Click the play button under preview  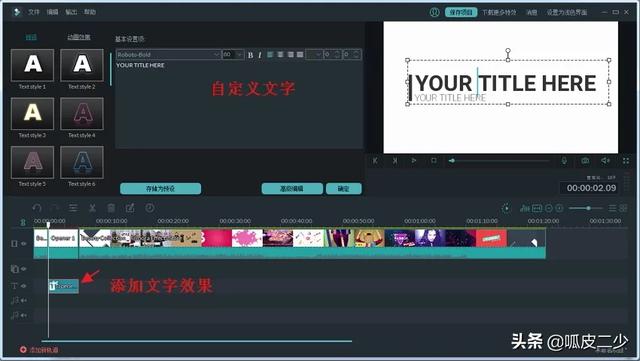click(413, 161)
